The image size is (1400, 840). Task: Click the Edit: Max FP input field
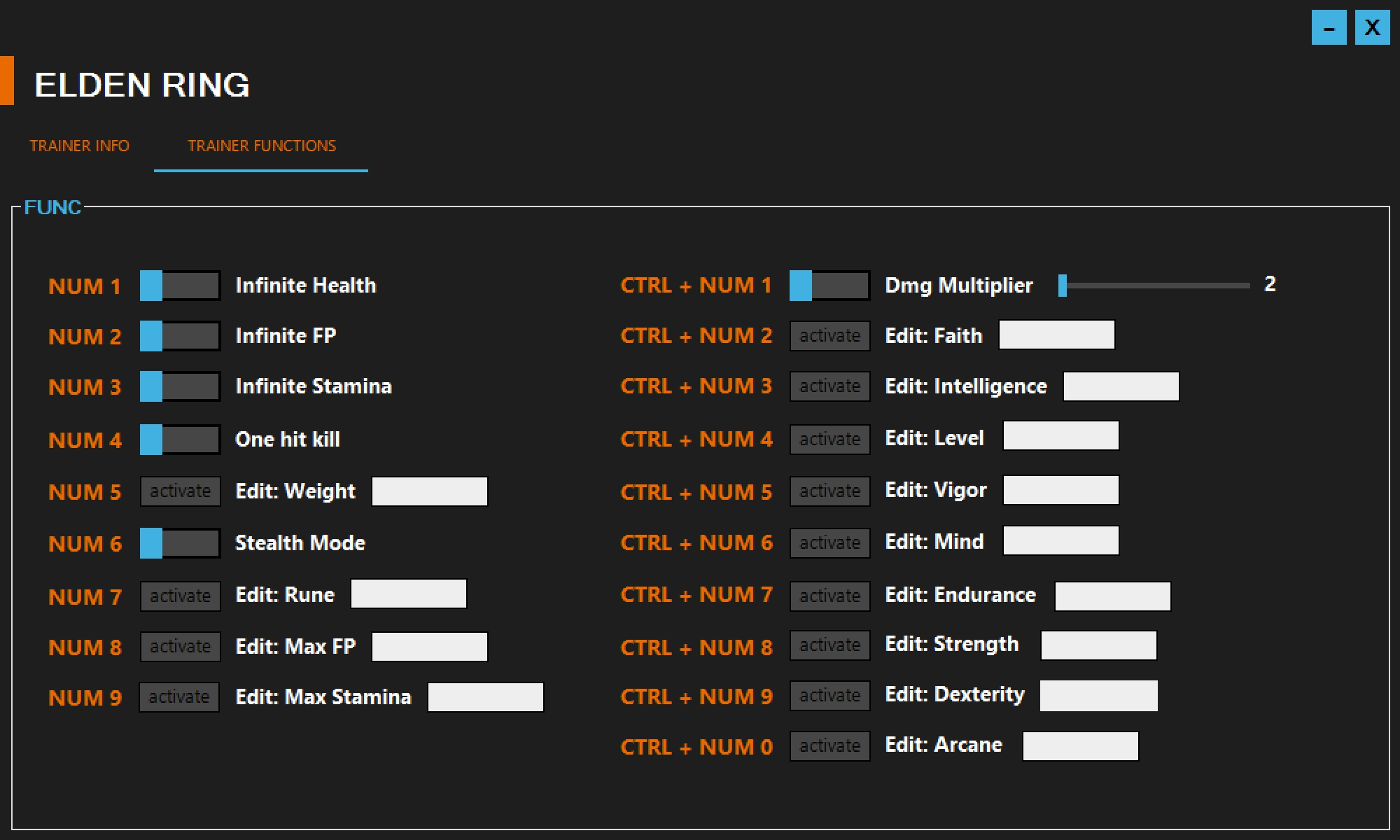[x=430, y=647]
